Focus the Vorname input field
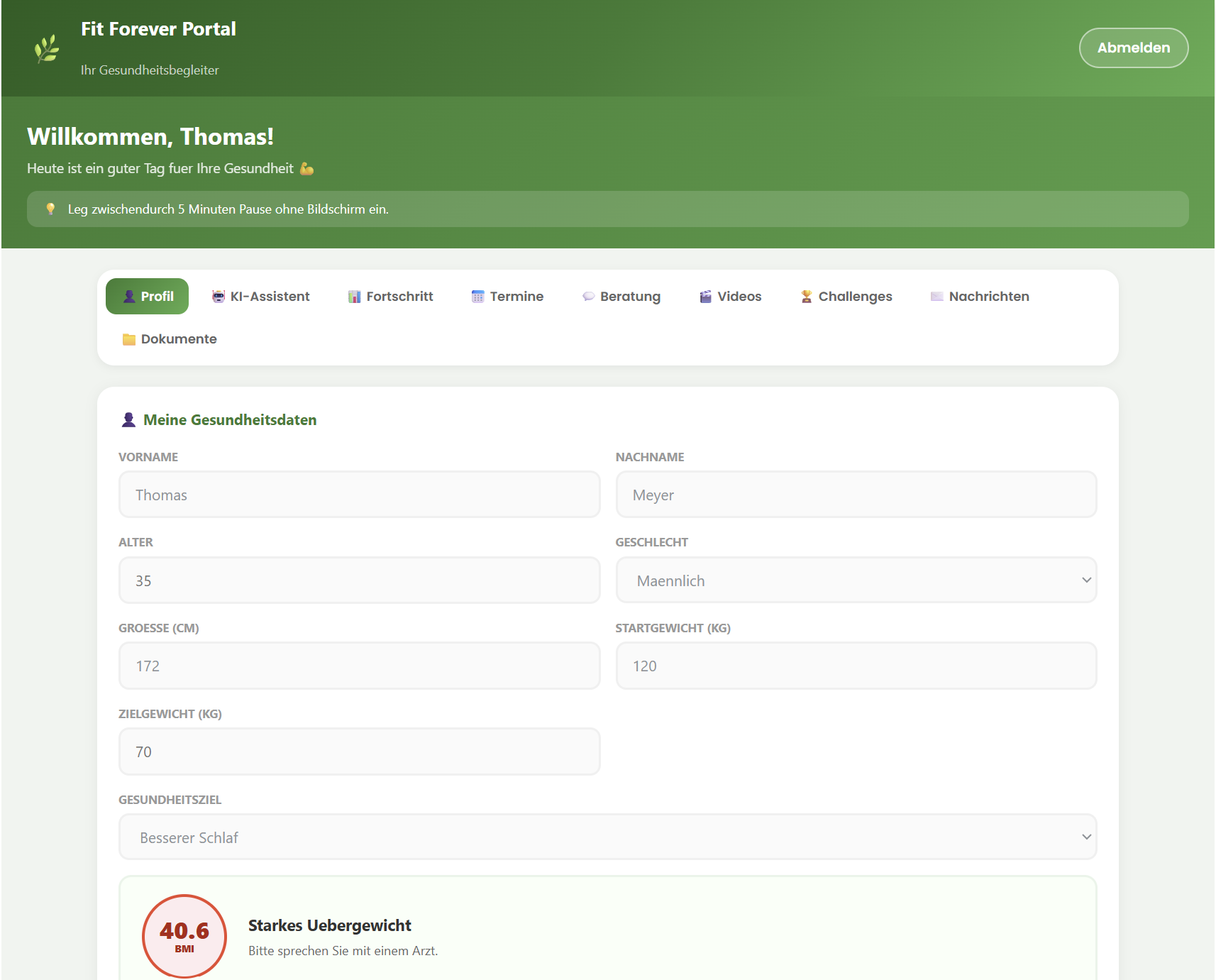Screen dimensions: 1216x980 (x=360, y=495)
